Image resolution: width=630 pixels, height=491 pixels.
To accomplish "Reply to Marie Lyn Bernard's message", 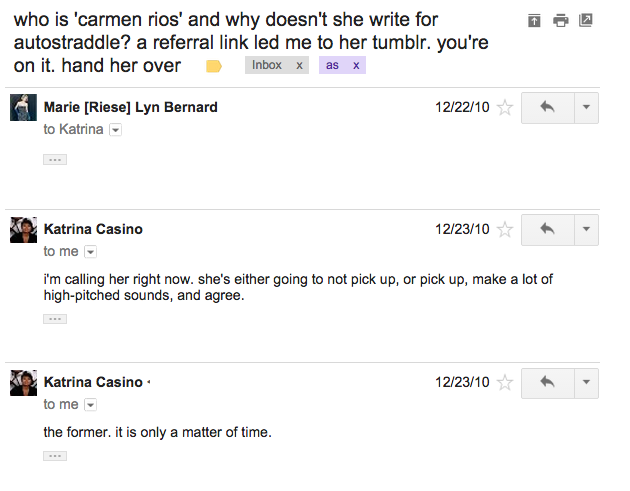I will coord(547,108).
